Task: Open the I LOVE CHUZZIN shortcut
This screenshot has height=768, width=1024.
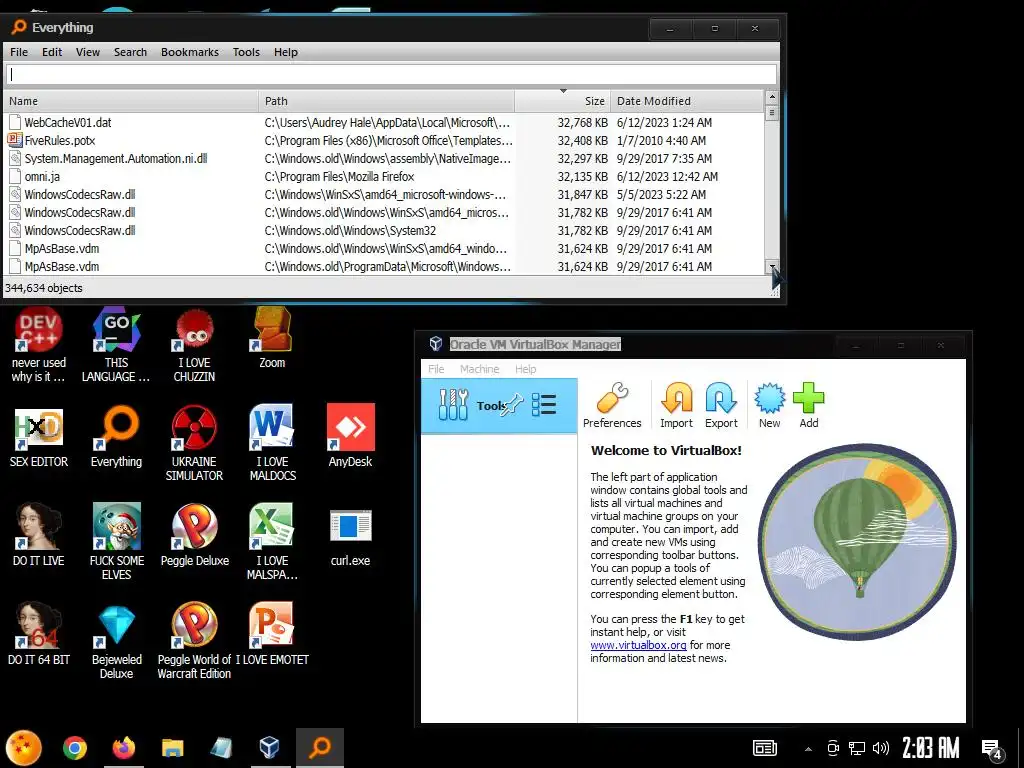Action: point(194,345)
